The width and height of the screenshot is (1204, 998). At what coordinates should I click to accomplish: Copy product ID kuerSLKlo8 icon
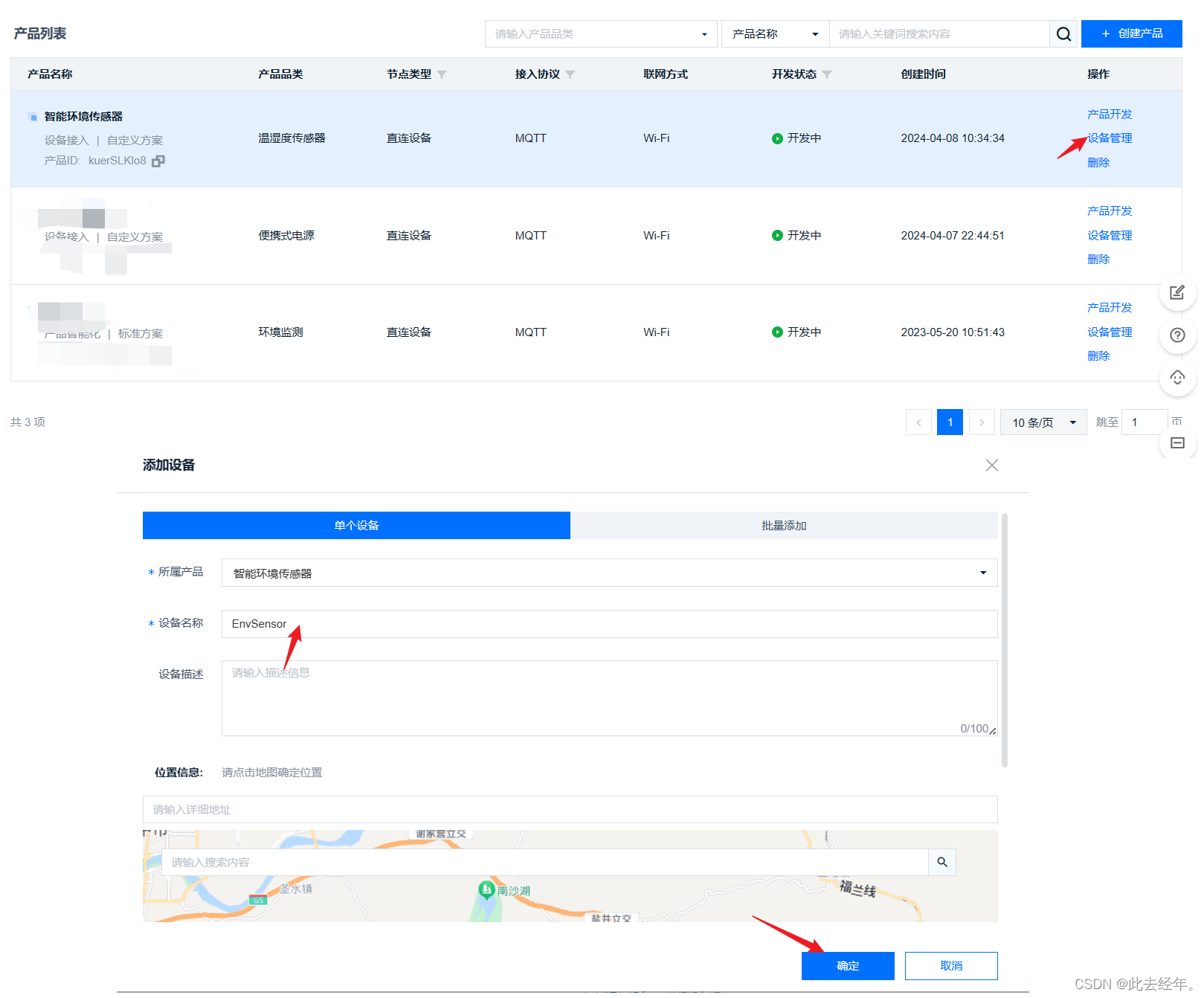[158, 161]
